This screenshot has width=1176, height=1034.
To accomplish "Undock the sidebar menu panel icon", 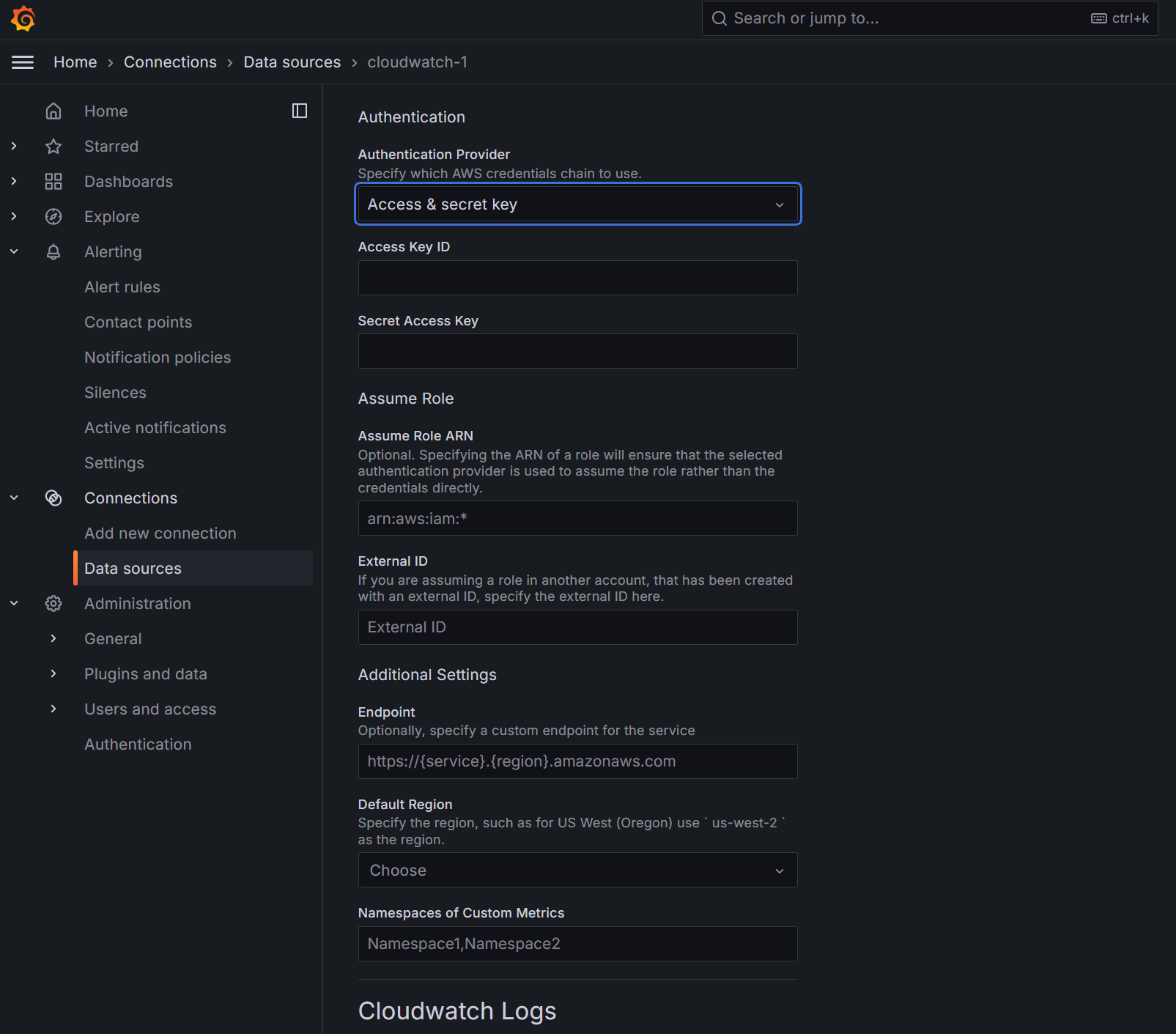I will point(300,111).
